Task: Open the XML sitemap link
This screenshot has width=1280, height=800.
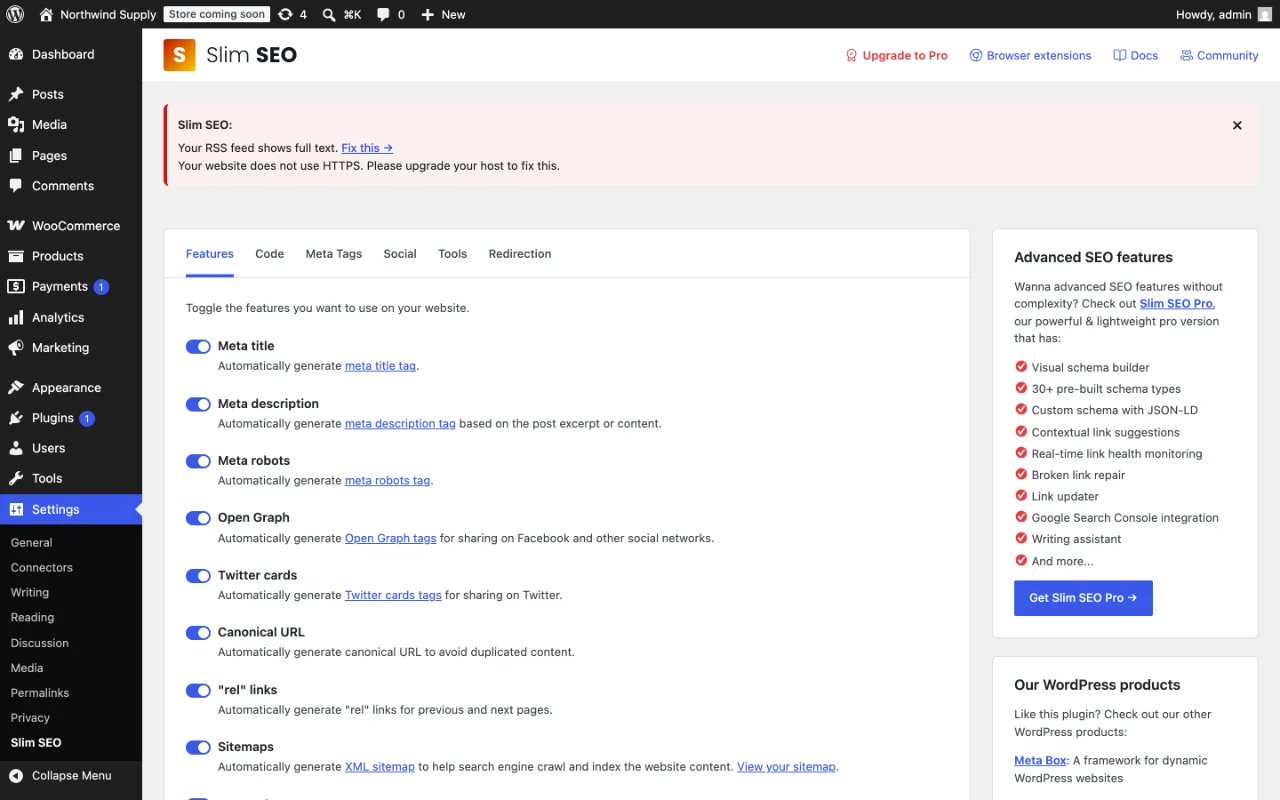Action: (380, 767)
